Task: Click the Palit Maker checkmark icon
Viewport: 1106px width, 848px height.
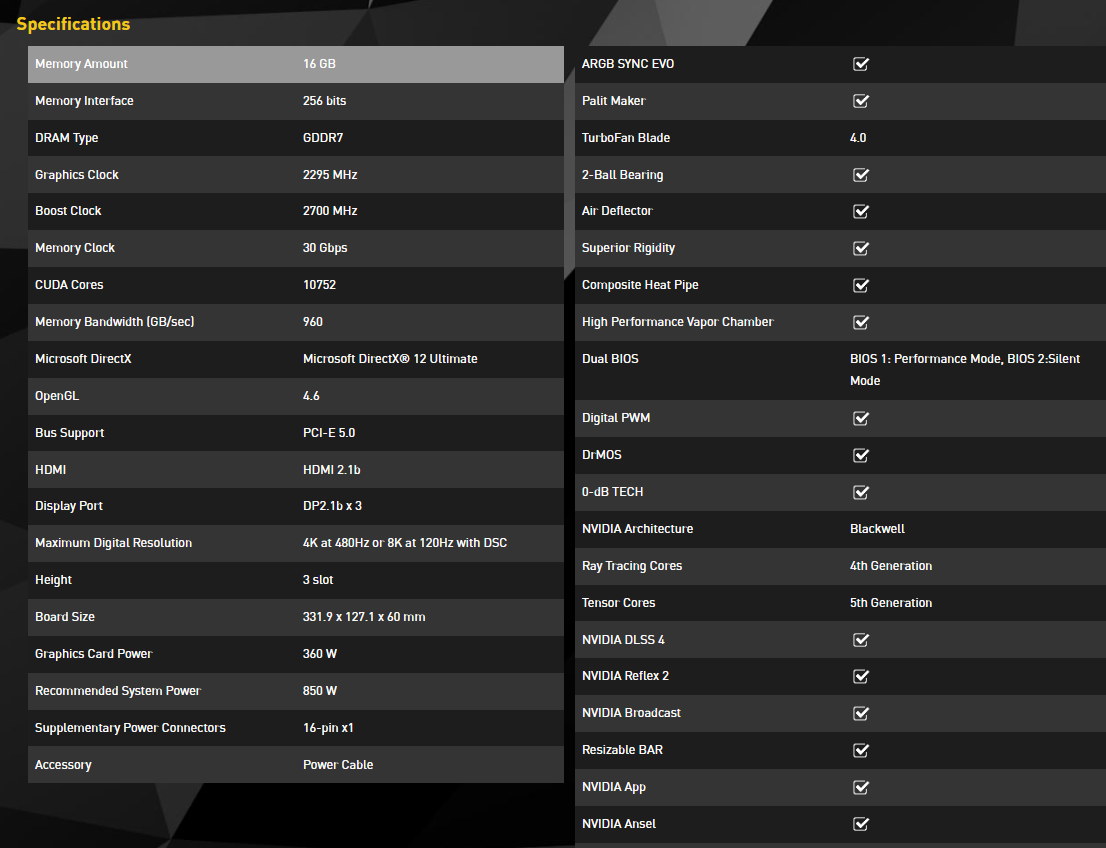Action: tap(860, 101)
